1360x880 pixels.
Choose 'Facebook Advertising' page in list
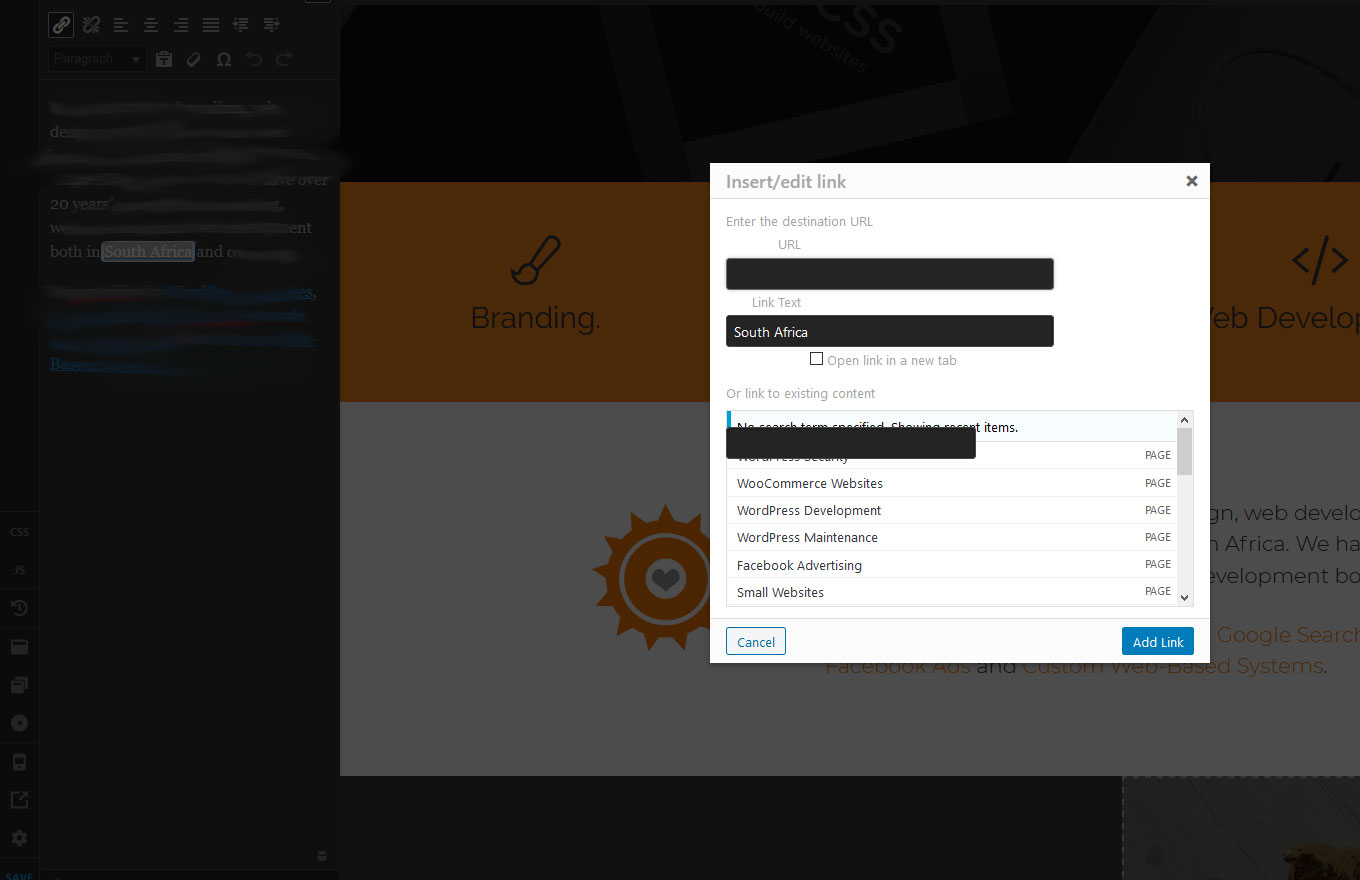click(x=799, y=565)
